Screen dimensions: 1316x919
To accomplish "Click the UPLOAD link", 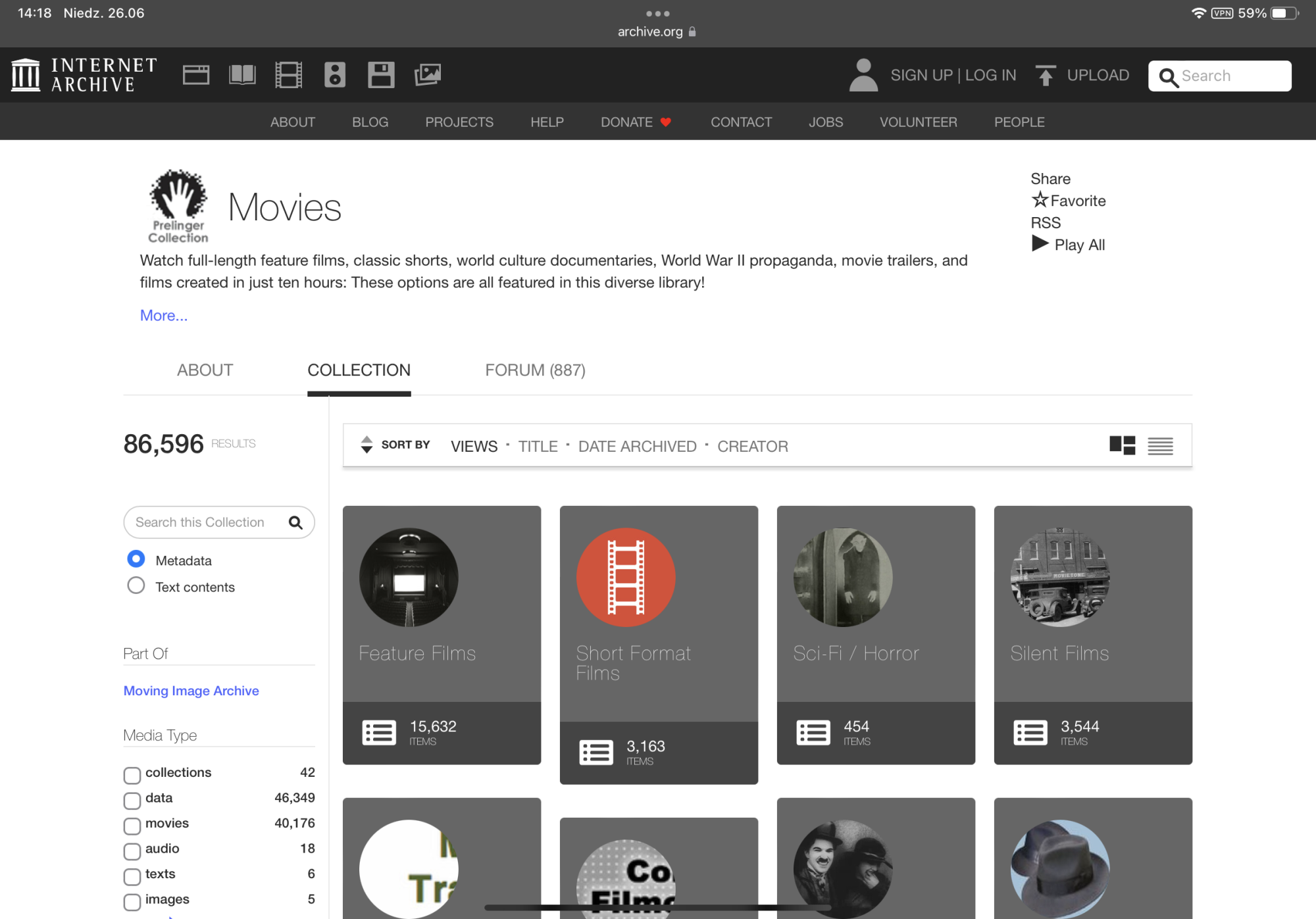I will tap(1098, 75).
